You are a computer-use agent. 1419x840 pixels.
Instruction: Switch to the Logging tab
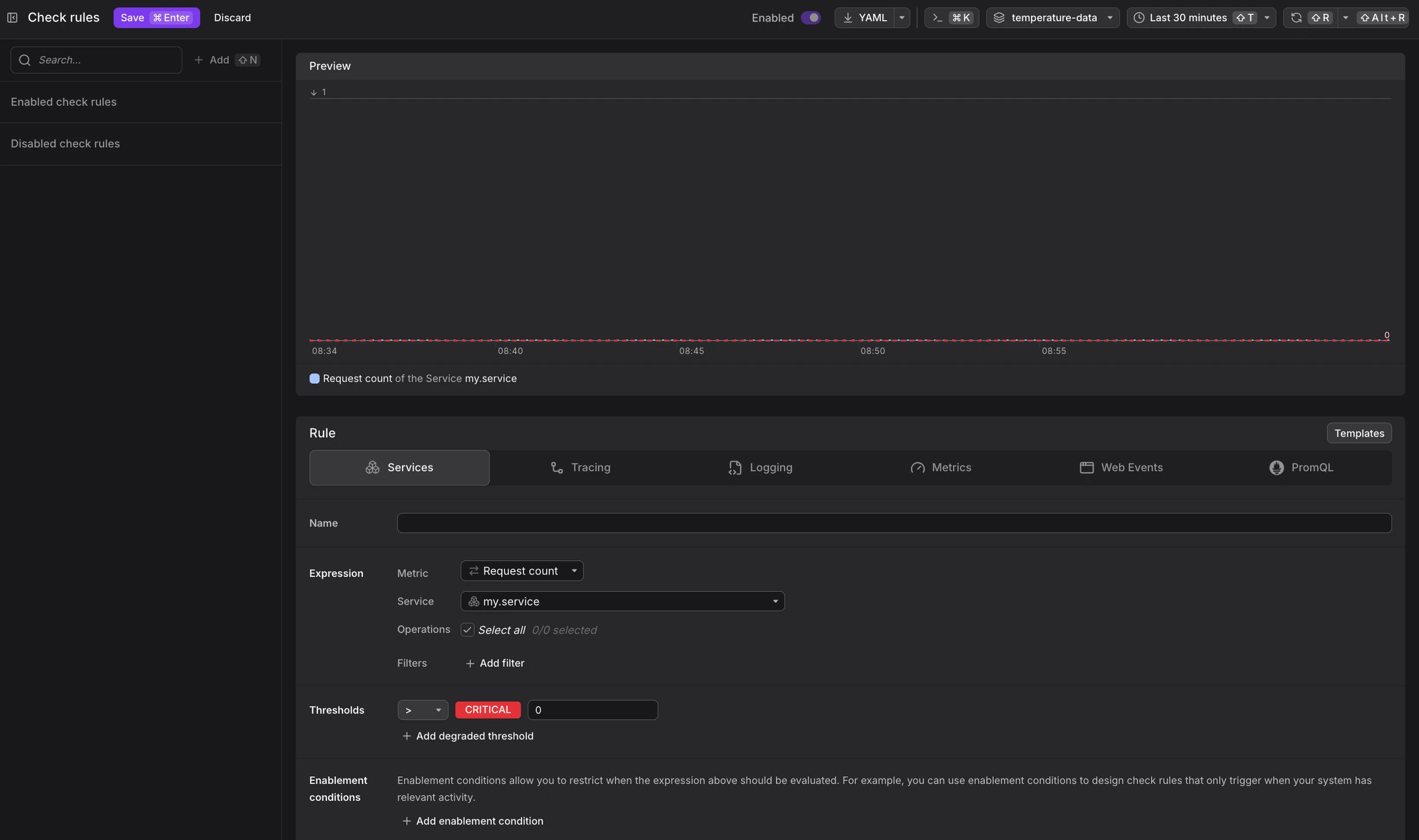[760, 468]
